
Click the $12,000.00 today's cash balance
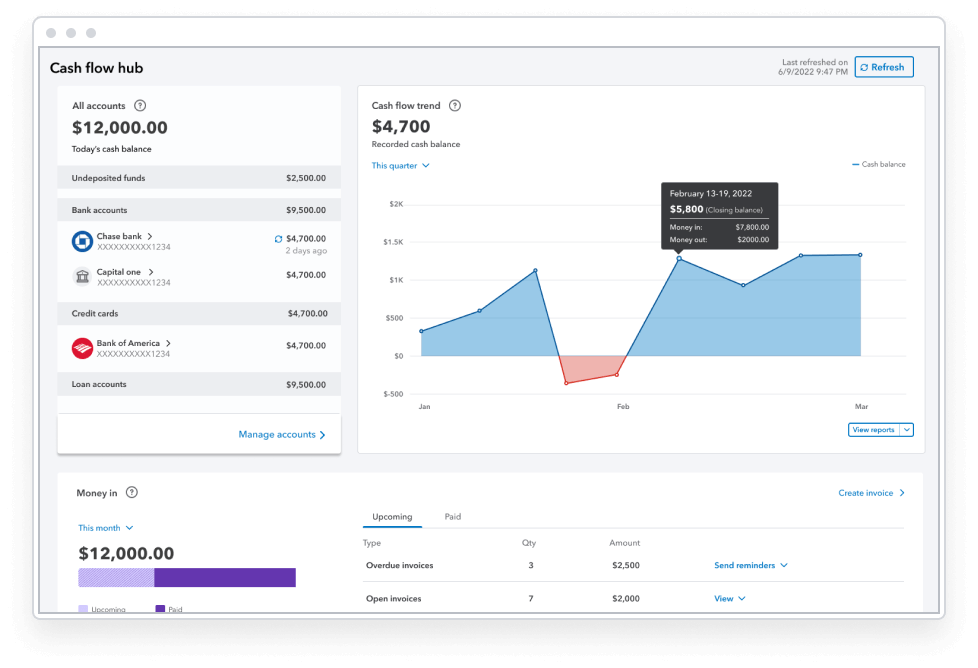120,127
